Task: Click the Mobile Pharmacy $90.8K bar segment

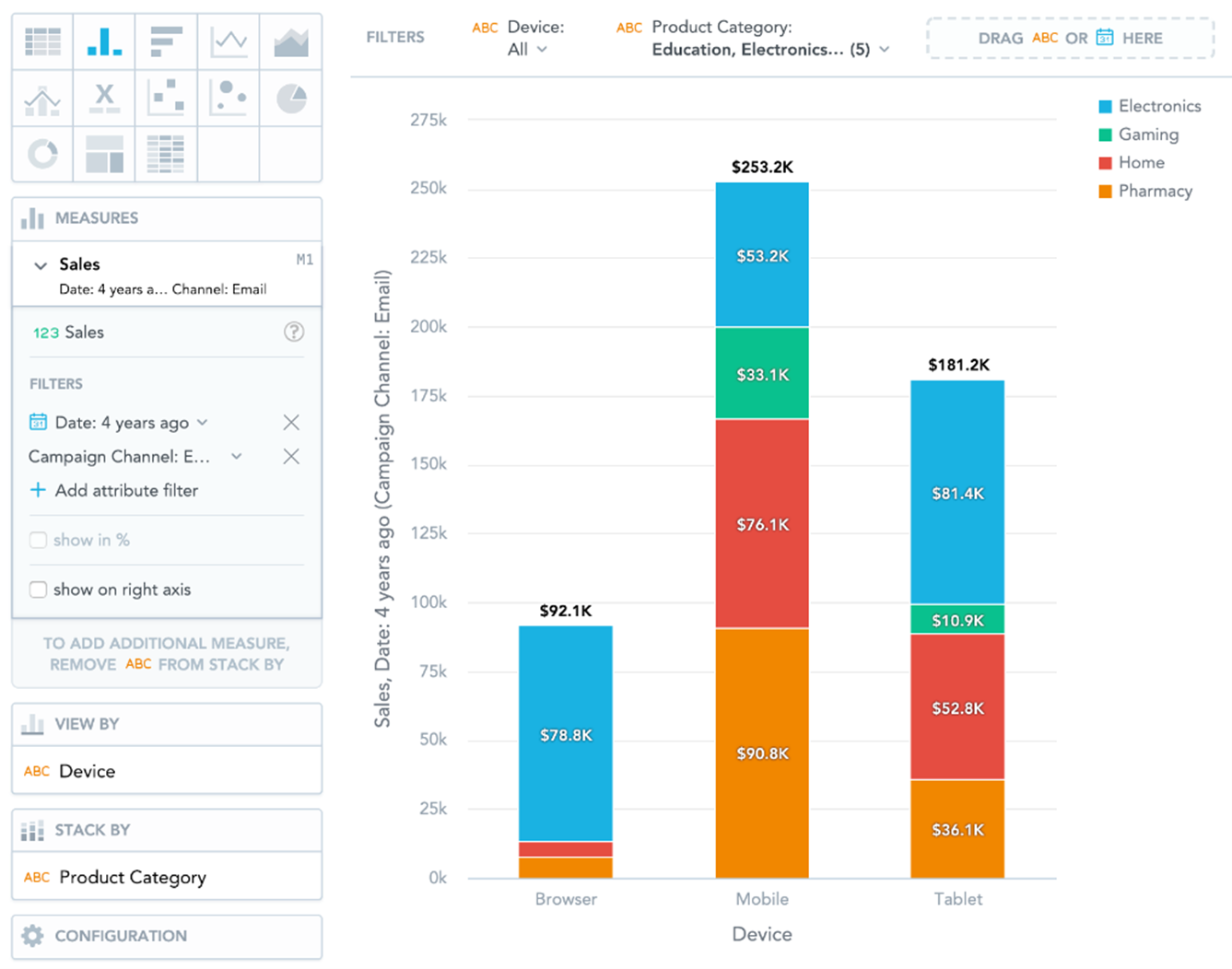Action: point(762,753)
